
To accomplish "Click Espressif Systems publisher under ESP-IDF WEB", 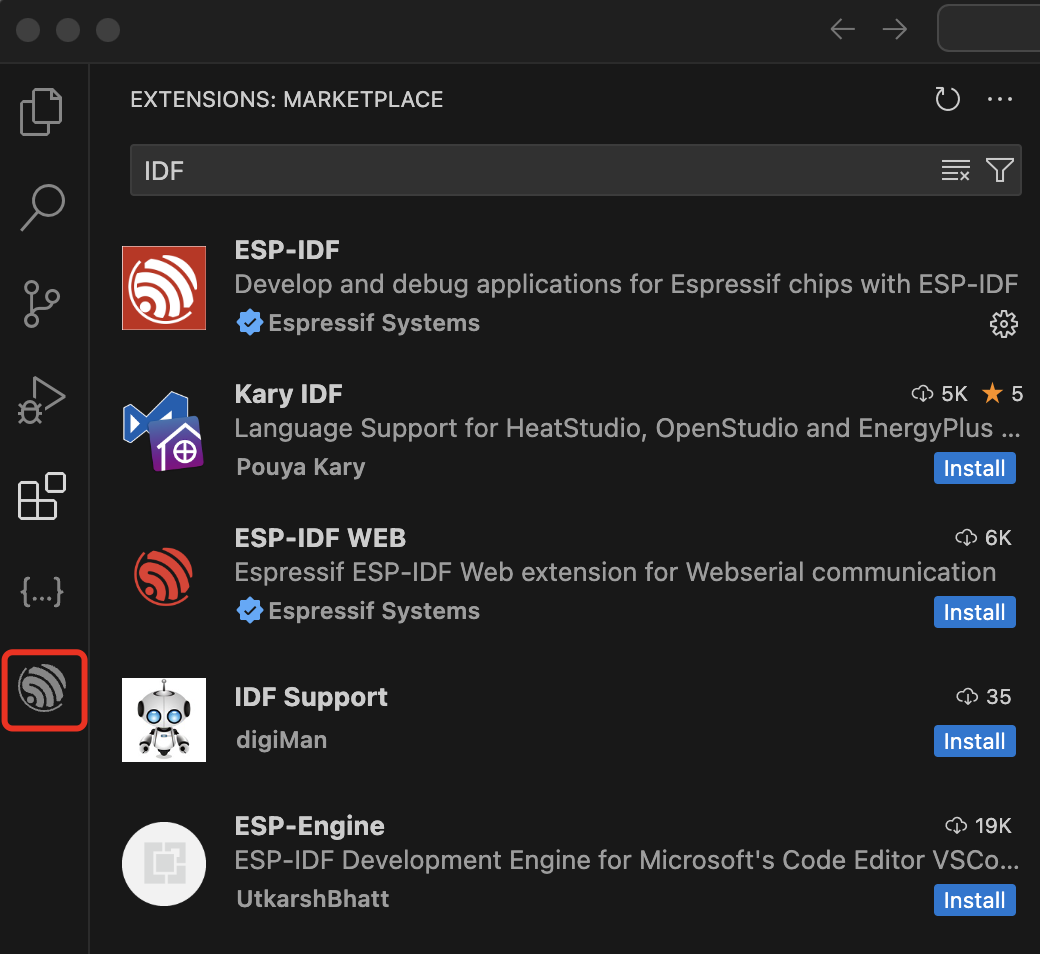I will [374, 611].
